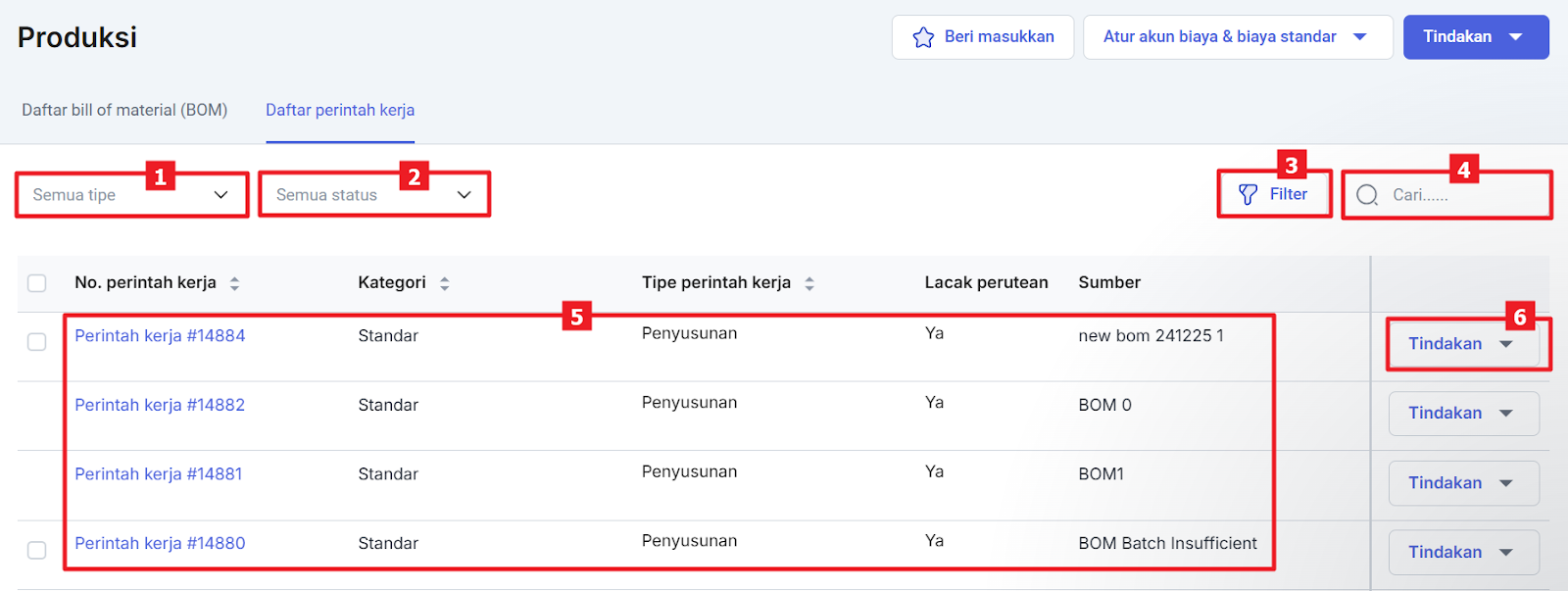Click caret on the blue Tindakan button
Image resolution: width=1568 pixels, height=591 pixels.
point(1515,37)
